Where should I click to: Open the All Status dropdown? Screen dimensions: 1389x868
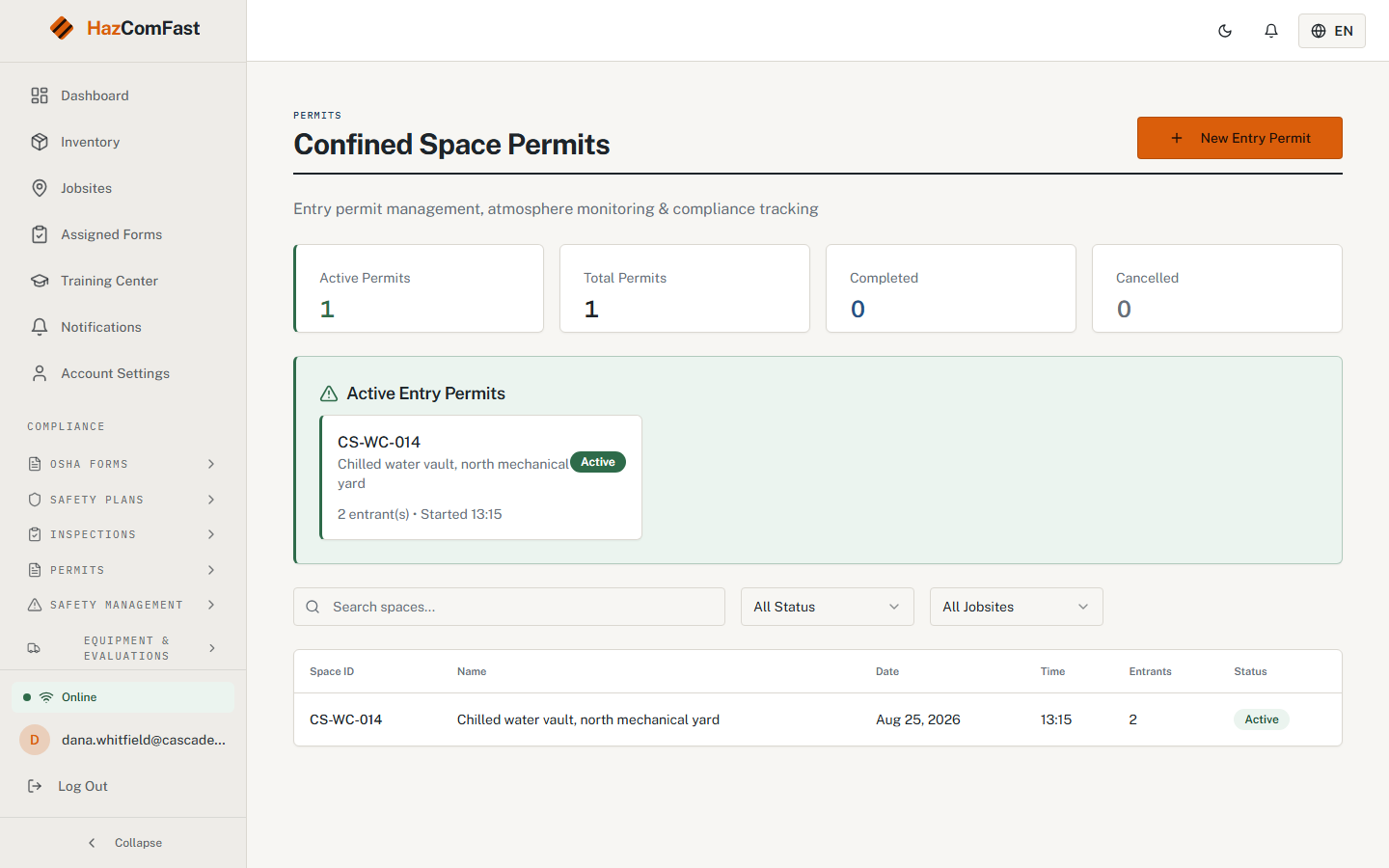[x=828, y=607]
